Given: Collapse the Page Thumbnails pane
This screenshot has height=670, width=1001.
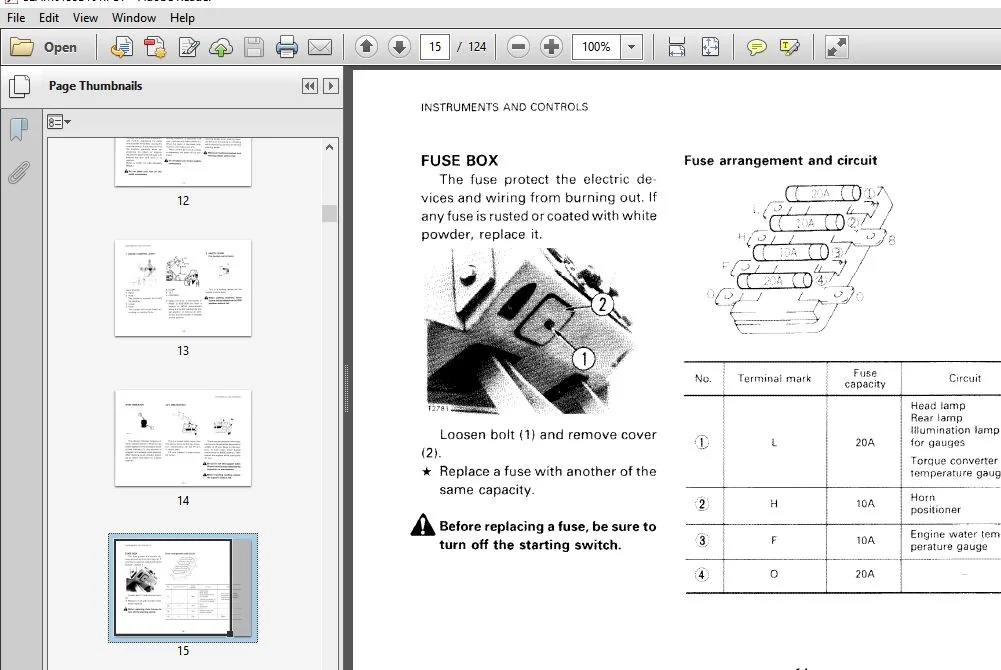Looking at the screenshot, I should click(310, 86).
